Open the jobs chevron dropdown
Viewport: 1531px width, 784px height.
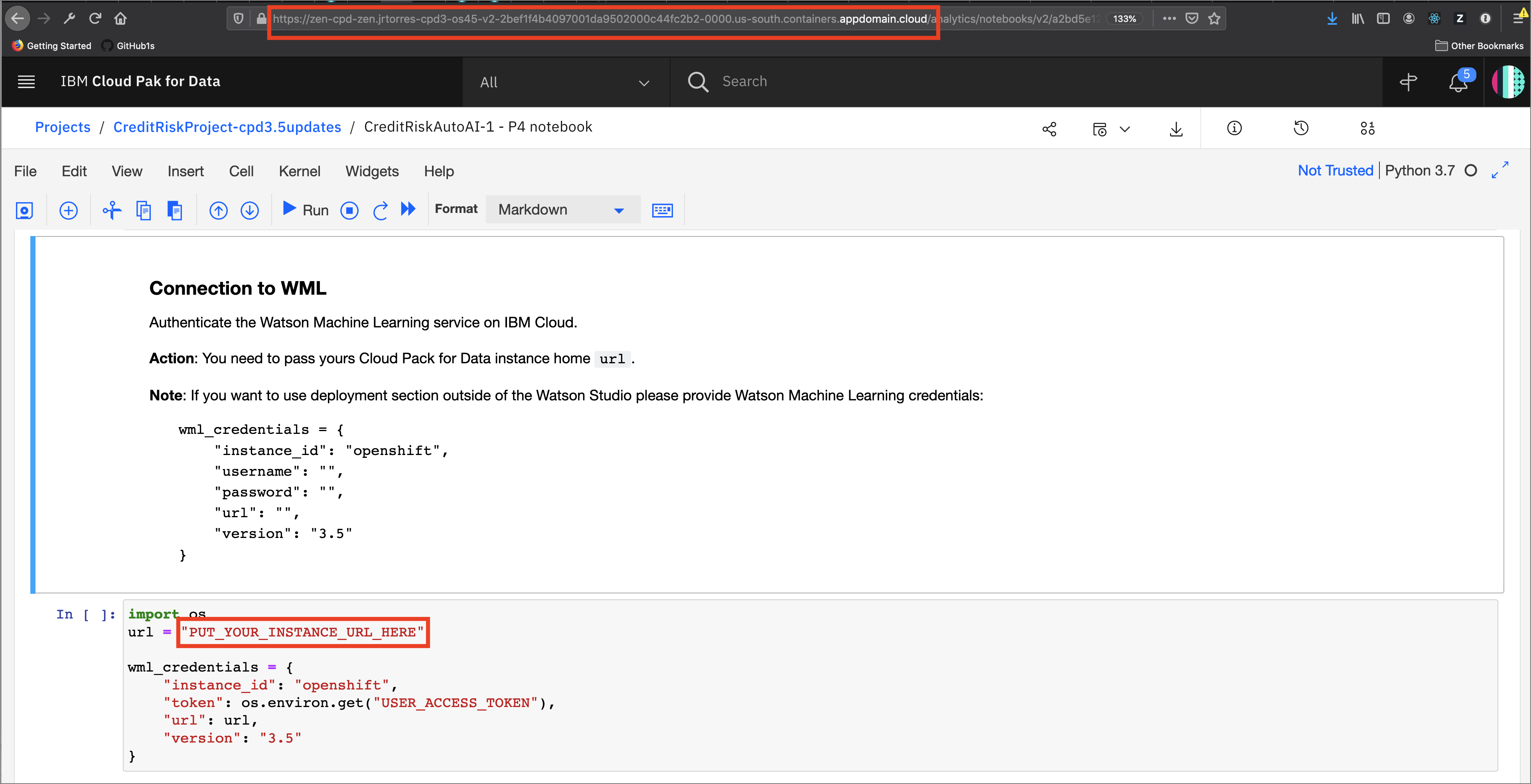pos(1125,129)
